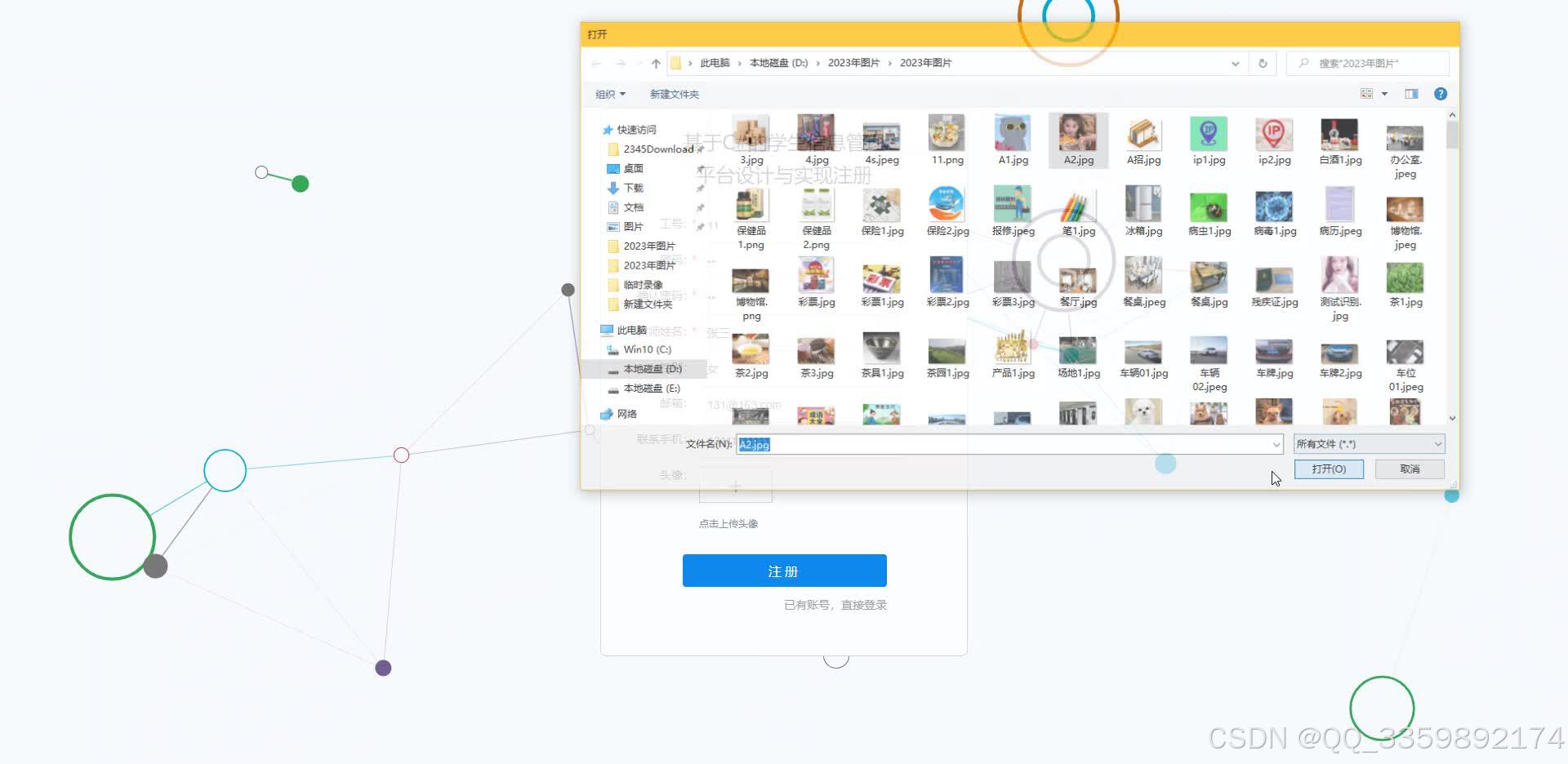Select the 餐桌.jpeg file
The width and height of the screenshot is (1568, 764).
(1143, 282)
